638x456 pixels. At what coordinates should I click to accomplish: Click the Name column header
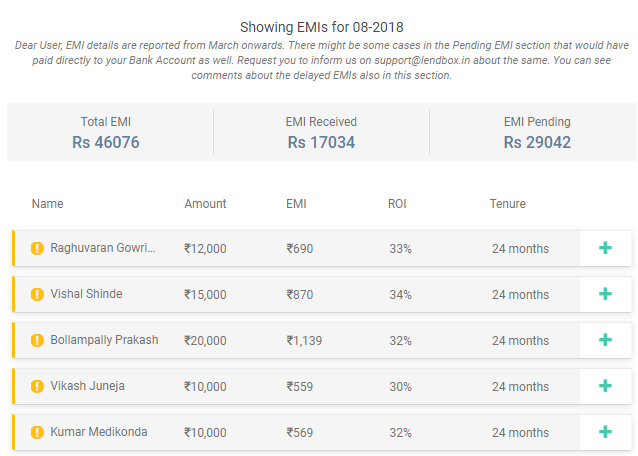[x=47, y=204]
